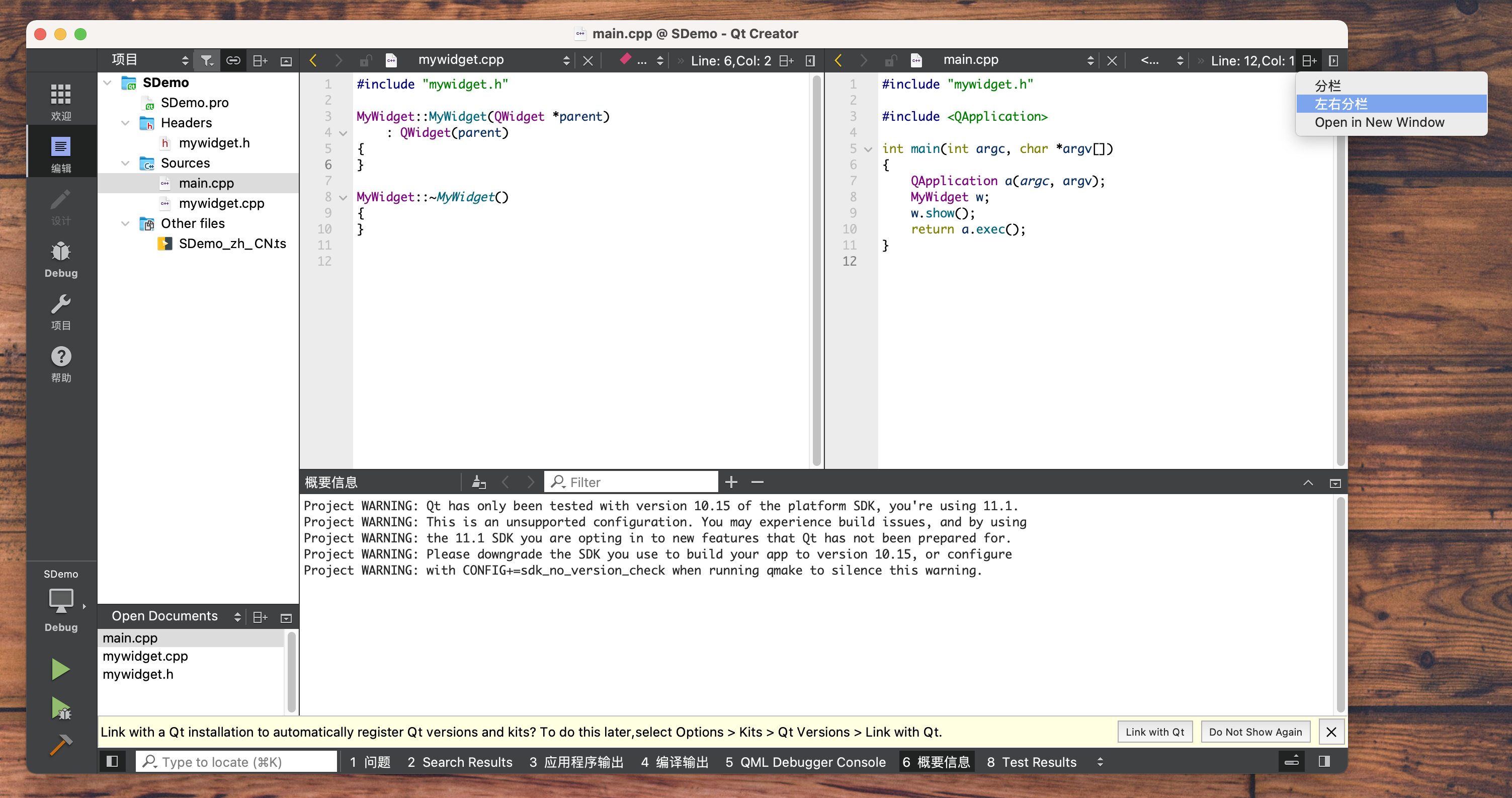This screenshot has width=1512, height=798.
Task: Click the output pane font-size reset icon
Action: [x=479, y=482]
